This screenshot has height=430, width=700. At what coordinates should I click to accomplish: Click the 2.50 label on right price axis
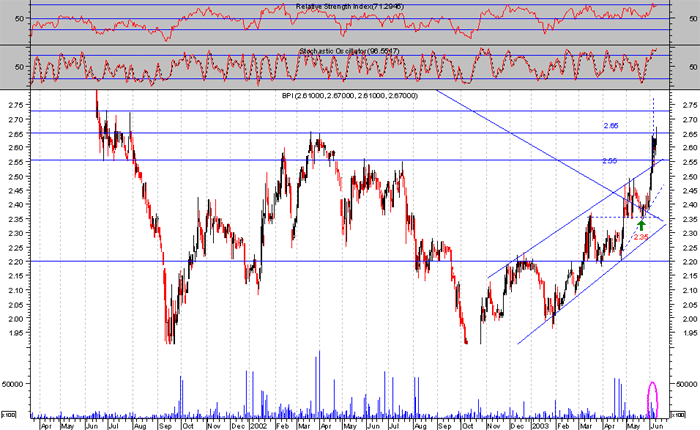click(x=690, y=176)
